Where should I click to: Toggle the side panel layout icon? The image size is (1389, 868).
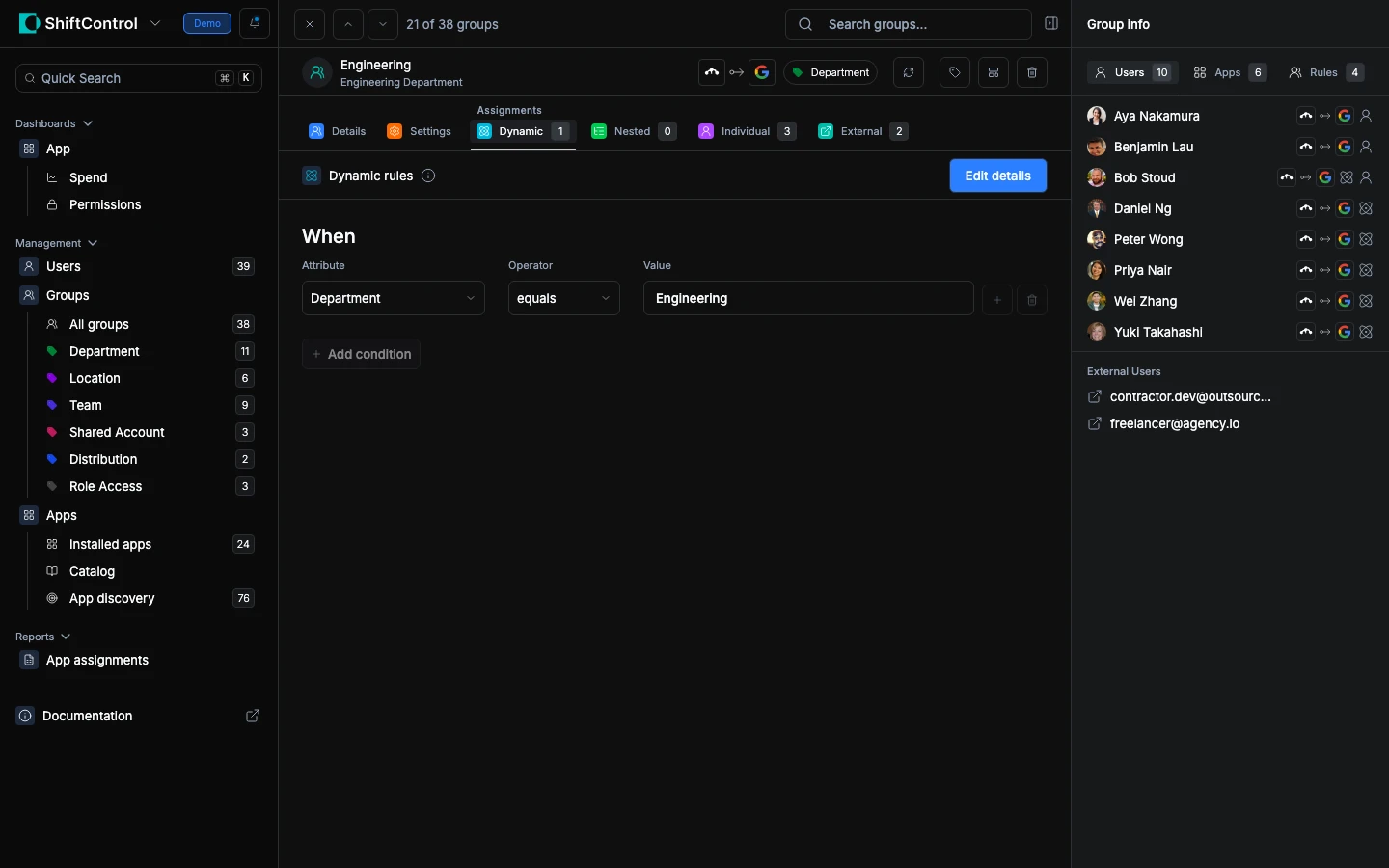click(1051, 24)
